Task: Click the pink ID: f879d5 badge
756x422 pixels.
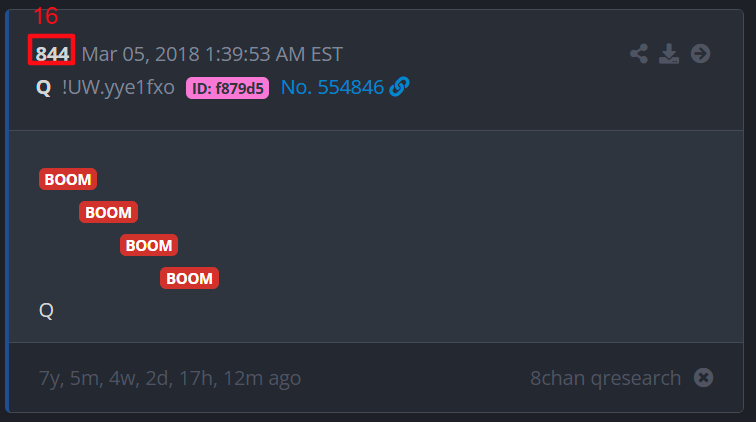Action: [x=228, y=88]
